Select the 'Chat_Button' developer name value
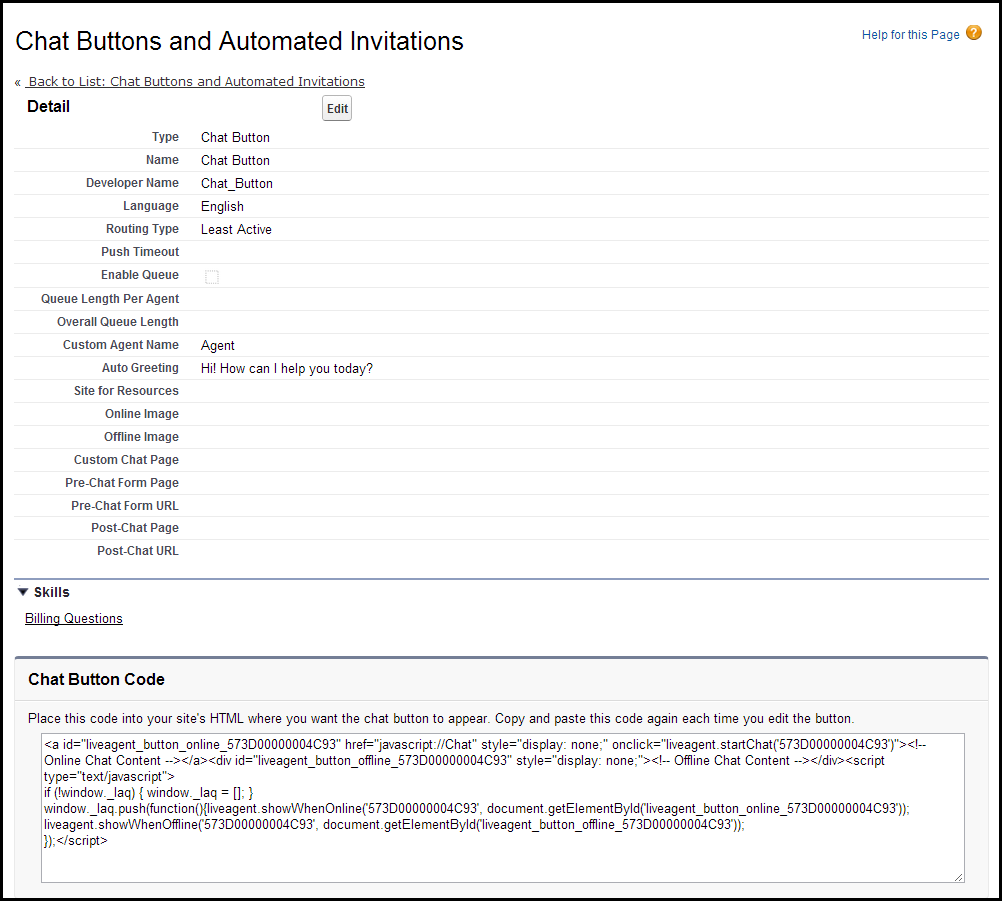This screenshot has height=901, width=1002. (236, 183)
